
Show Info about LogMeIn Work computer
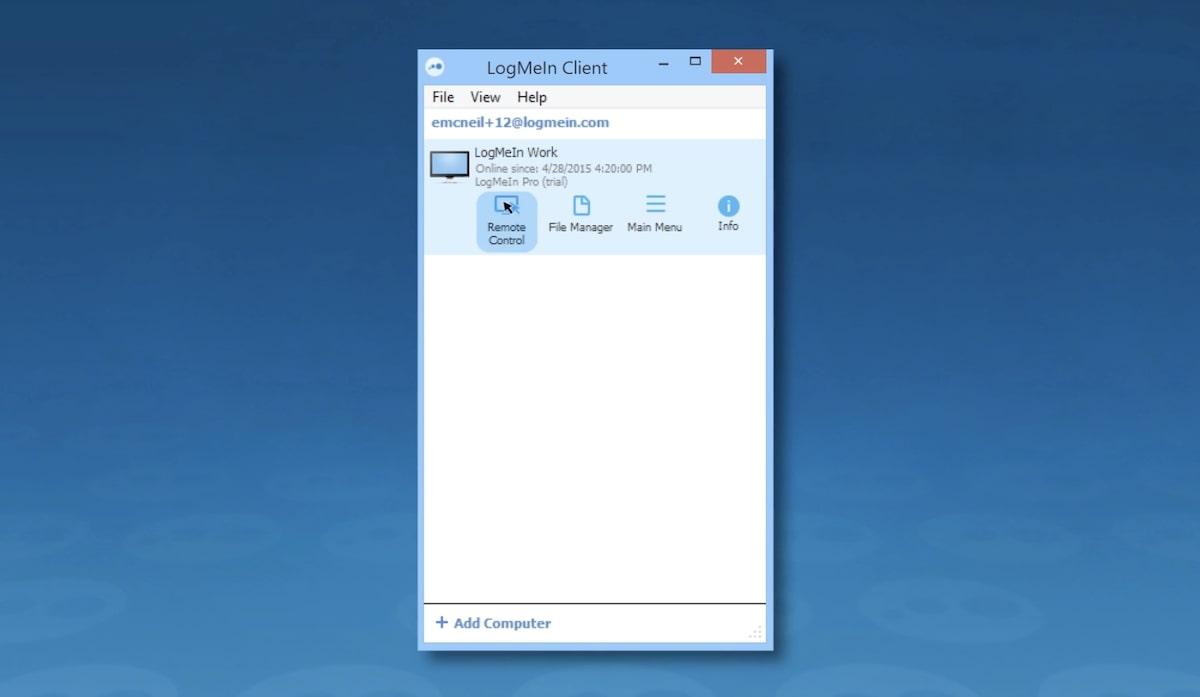click(x=728, y=214)
